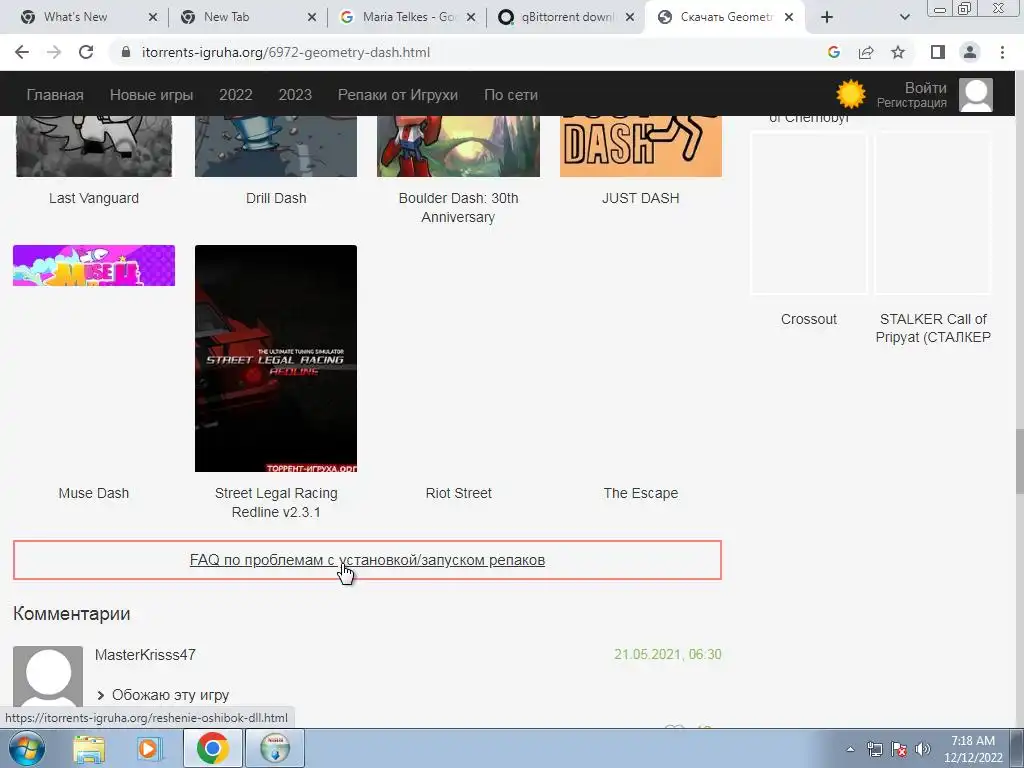Image resolution: width=1024 pixels, height=768 pixels.
Task: Click the Регистрация link
Action: click(x=912, y=103)
